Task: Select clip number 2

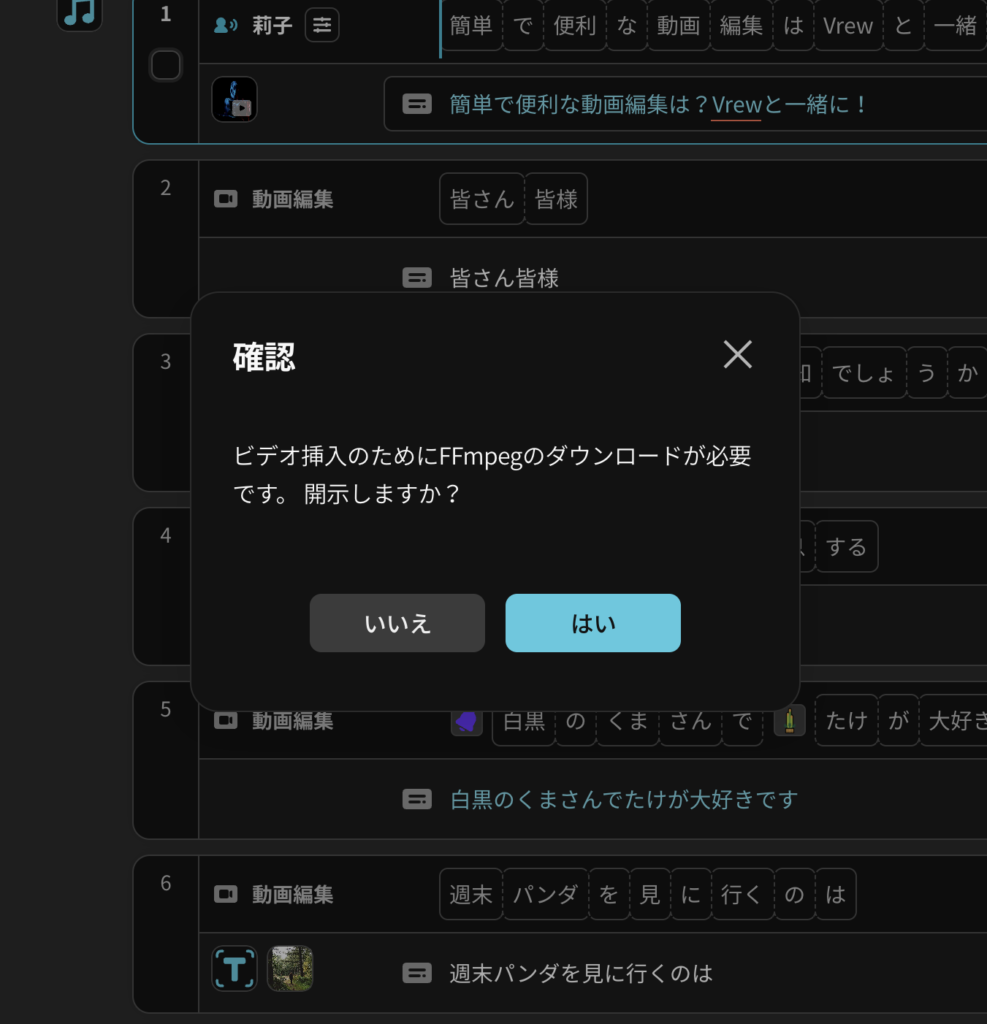Action: pyautogui.click(x=166, y=187)
